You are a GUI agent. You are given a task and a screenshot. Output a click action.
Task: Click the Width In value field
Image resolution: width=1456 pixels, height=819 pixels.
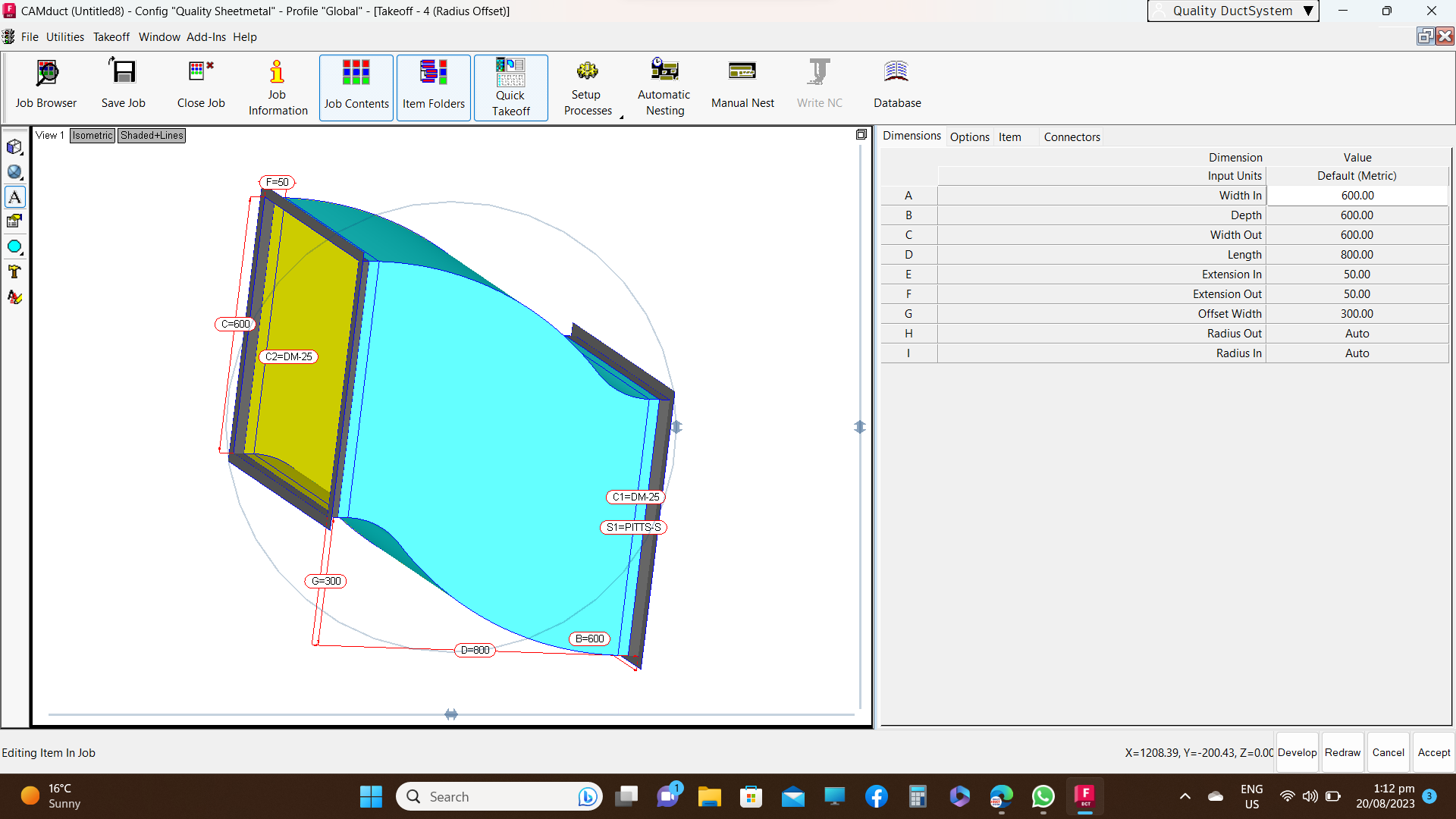pos(1356,196)
